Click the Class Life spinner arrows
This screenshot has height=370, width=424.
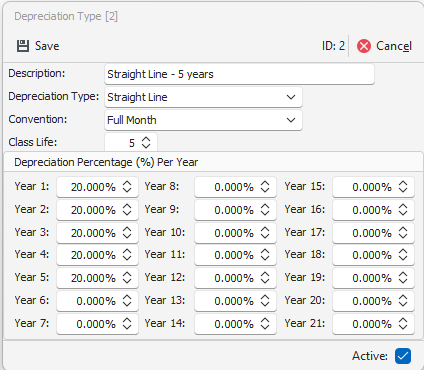click(x=146, y=143)
